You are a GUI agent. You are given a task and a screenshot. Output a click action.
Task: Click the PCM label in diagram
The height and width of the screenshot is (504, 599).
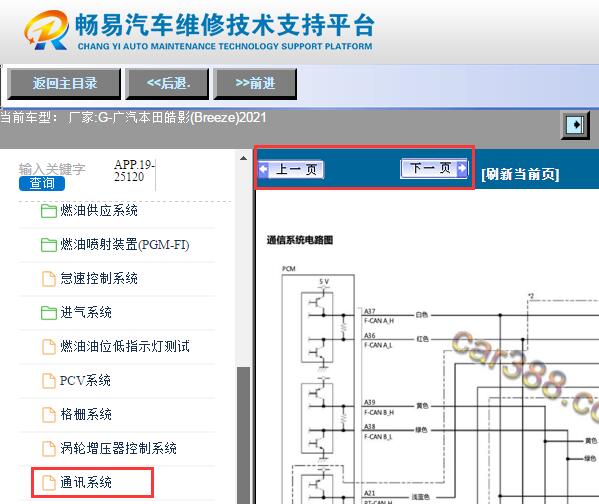point(289,269)
